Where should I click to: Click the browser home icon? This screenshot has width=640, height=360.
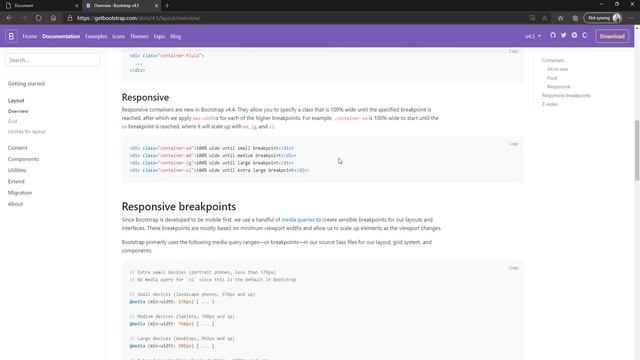(x=53, y=18)
